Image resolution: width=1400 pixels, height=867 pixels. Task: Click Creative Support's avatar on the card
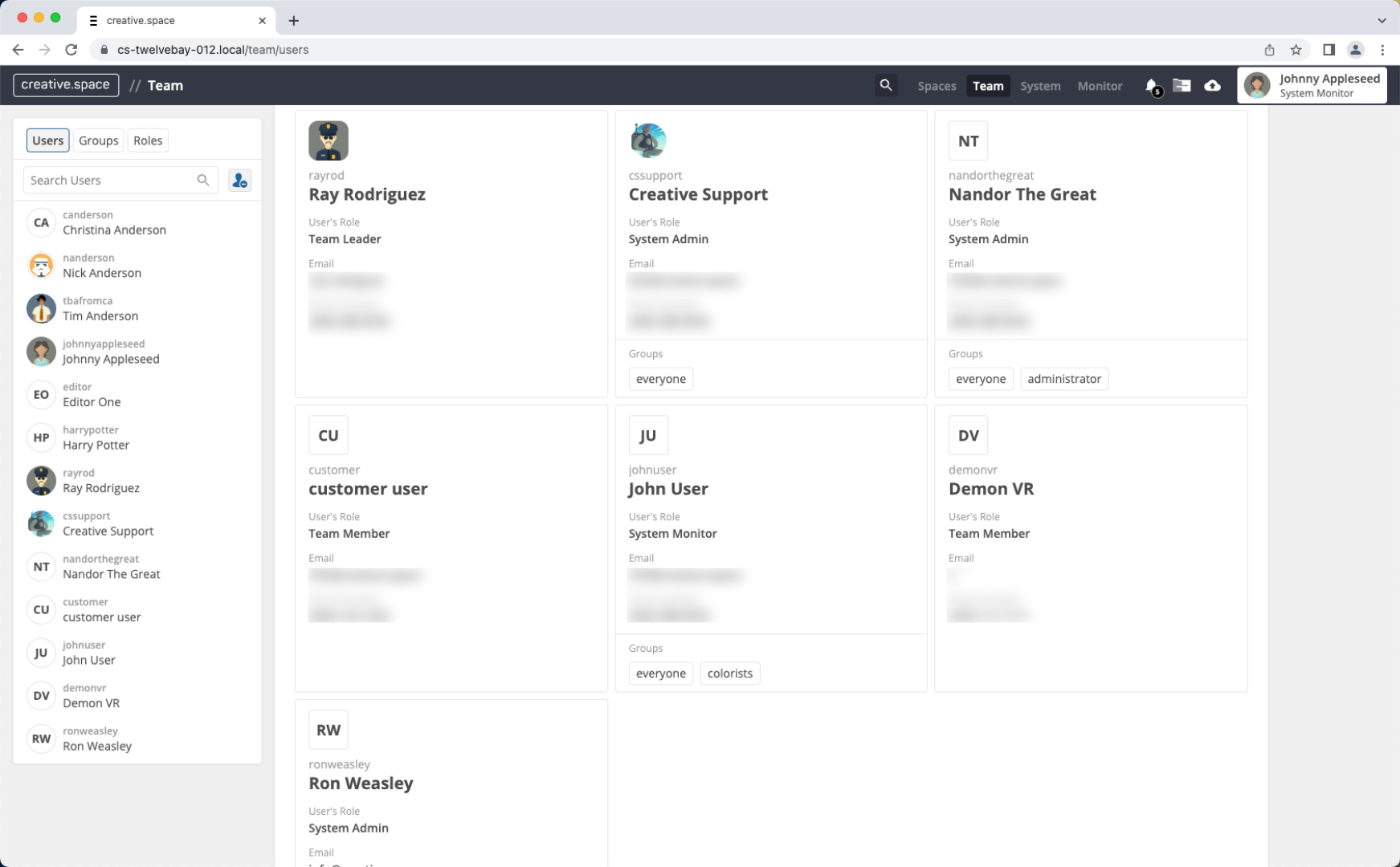648,140
